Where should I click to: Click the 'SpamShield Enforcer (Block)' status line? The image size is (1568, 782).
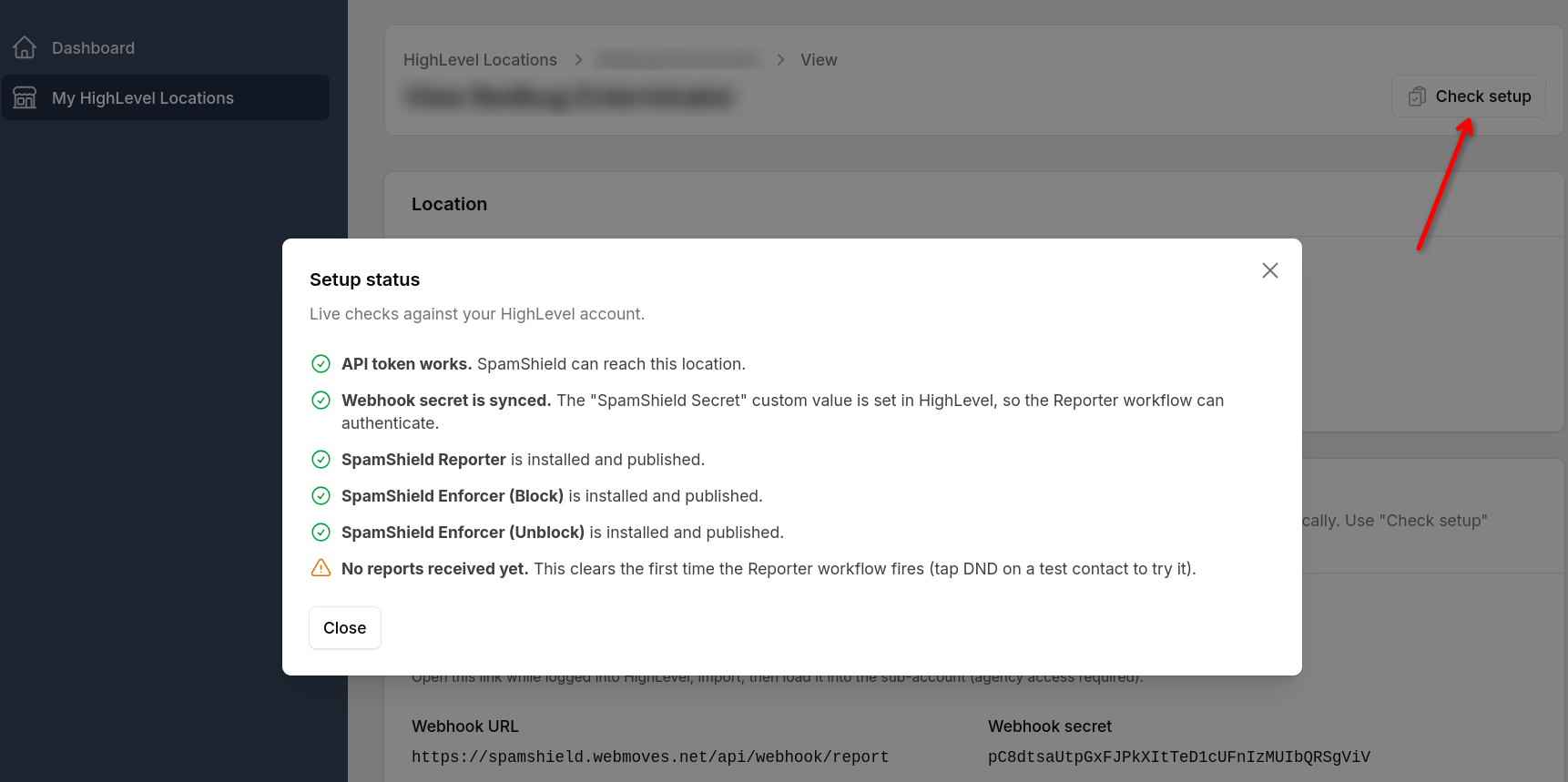tap(552, 496)
